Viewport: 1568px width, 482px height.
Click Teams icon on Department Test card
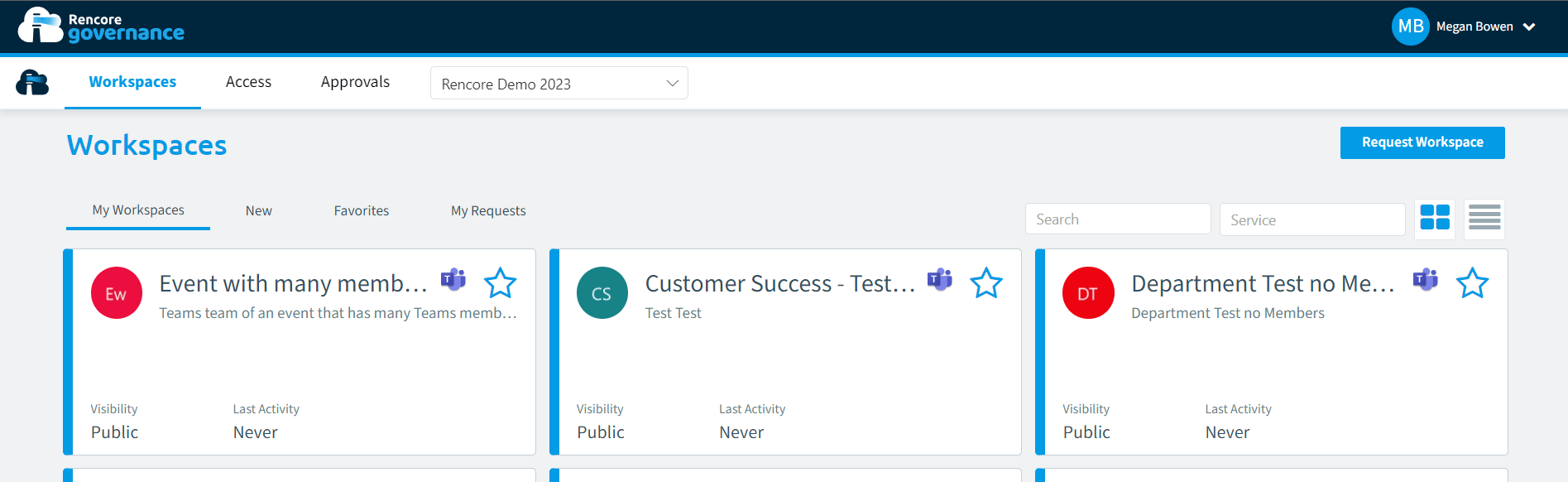[1426, 280]
